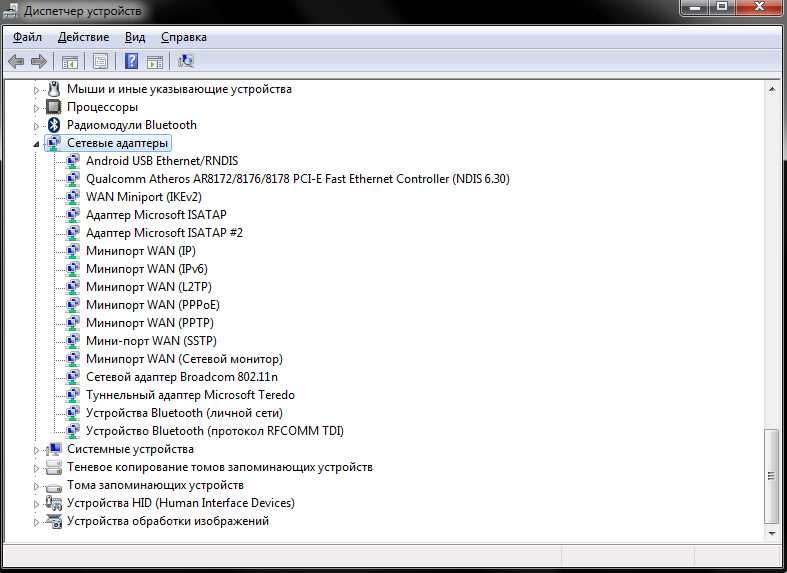787x573 pixels.
Task: Click the scrollbar up arrow
Action: 771,89
